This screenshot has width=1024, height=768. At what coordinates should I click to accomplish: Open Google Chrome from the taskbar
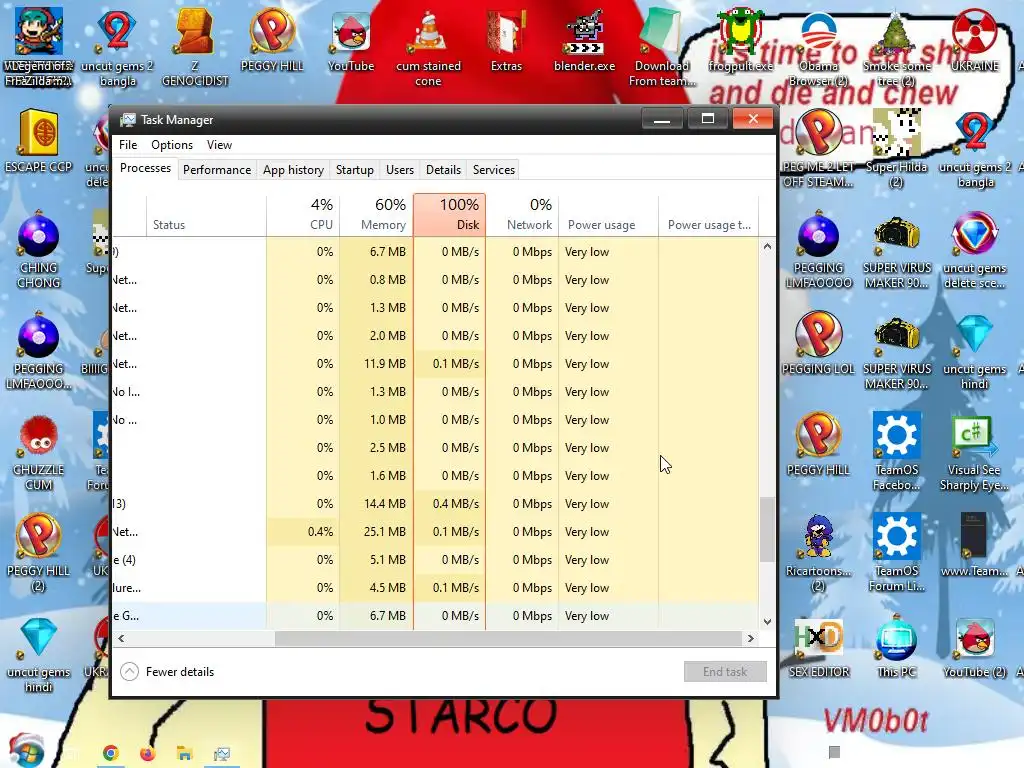coord(110,754)
